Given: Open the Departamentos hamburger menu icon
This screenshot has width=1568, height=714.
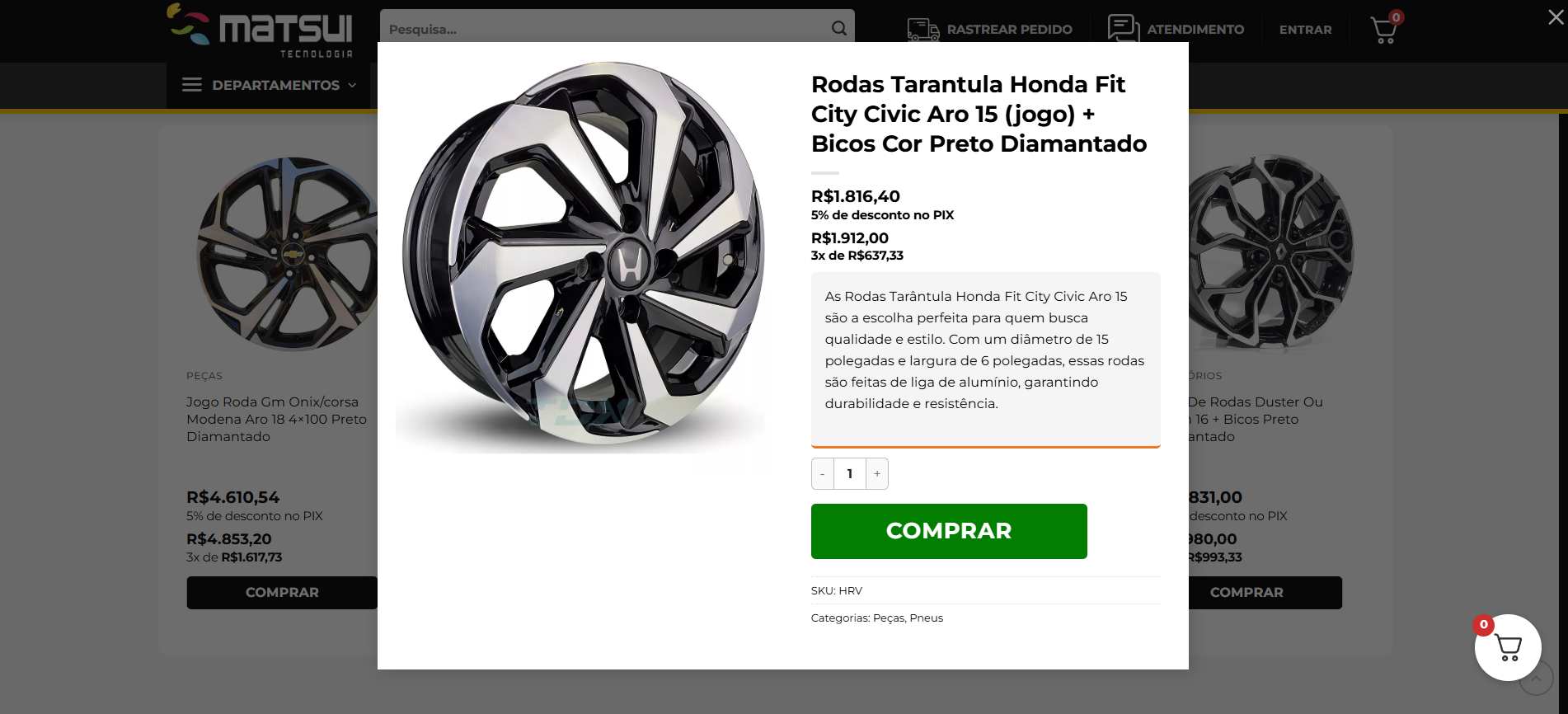Looking at the screenshot, I should click(192, 85).
